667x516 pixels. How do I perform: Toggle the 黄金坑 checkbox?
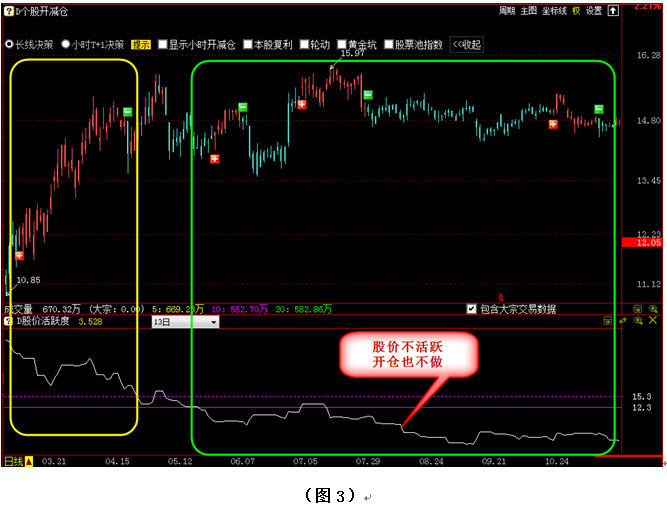click(x=342, y=45)
